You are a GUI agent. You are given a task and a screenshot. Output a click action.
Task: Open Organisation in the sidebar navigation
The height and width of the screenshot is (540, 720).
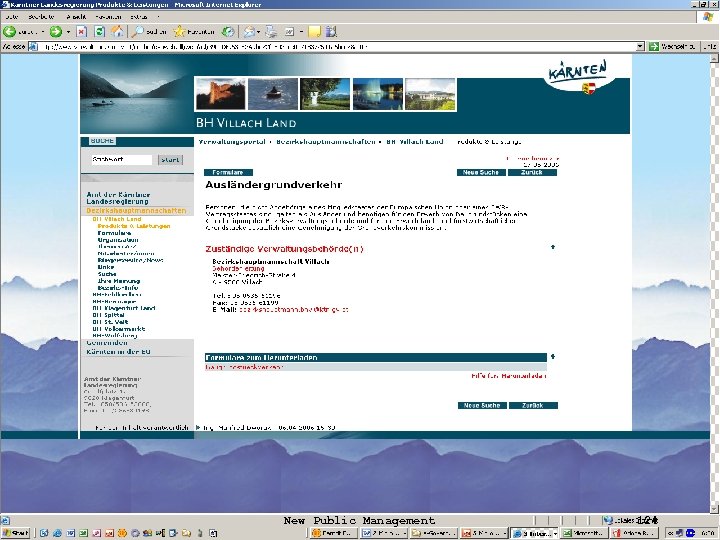tap(118, 240)
